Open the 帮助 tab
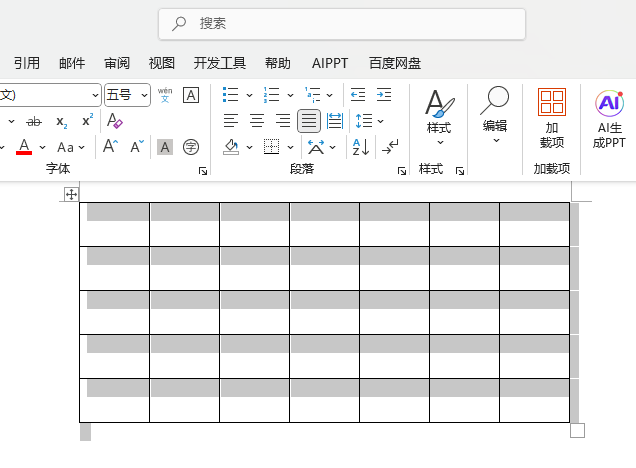 [278, 63]
